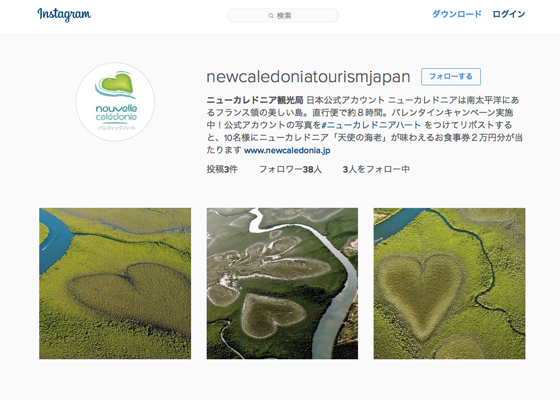Click the green heart in profile logo

tap(116, 82)
